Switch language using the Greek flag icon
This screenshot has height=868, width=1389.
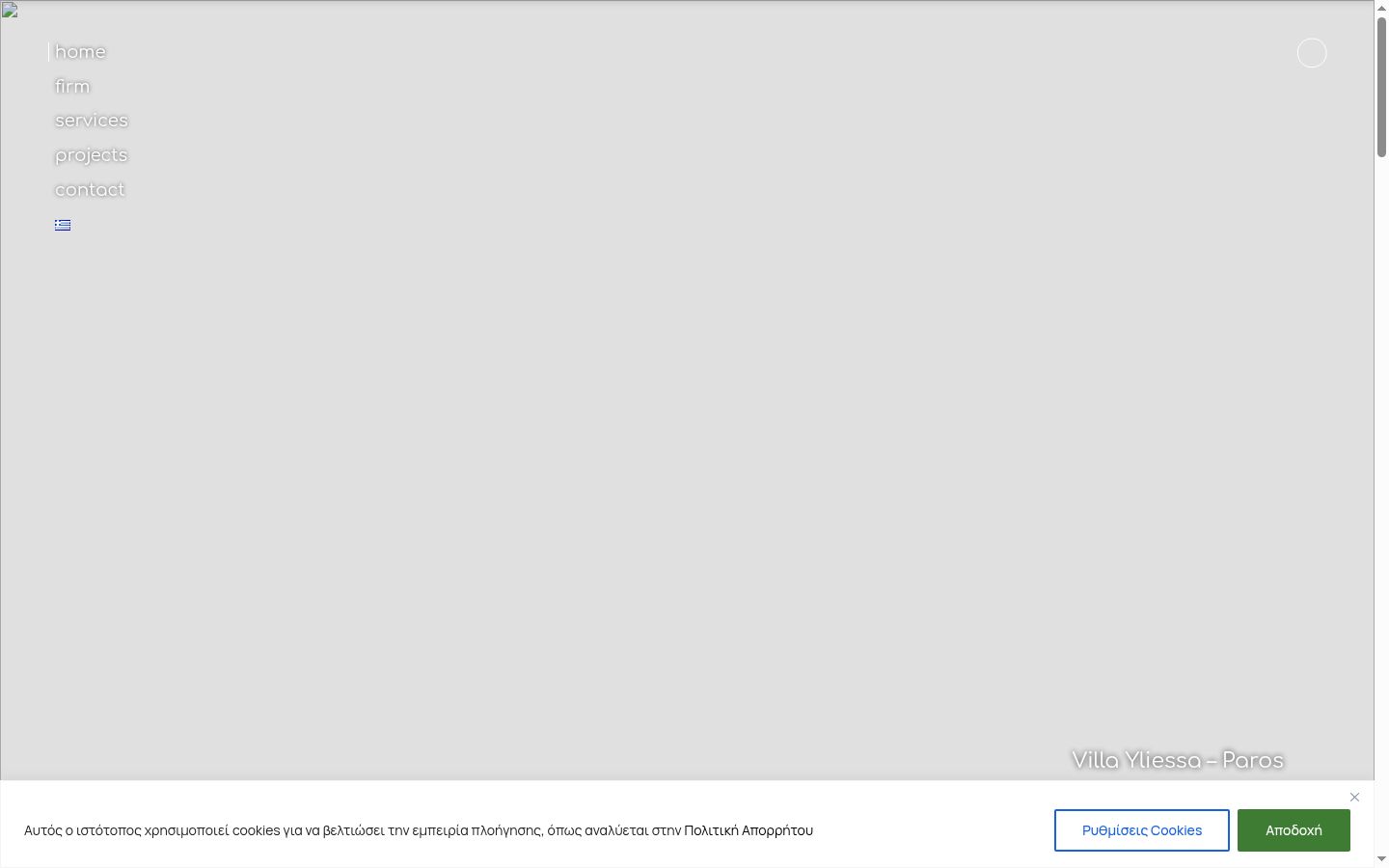[x=63, y=225]
